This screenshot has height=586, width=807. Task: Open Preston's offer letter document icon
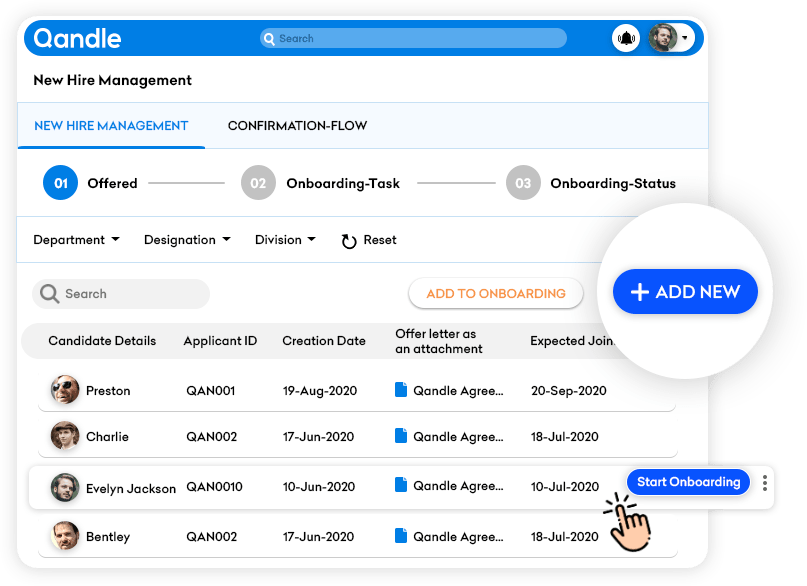401,390
